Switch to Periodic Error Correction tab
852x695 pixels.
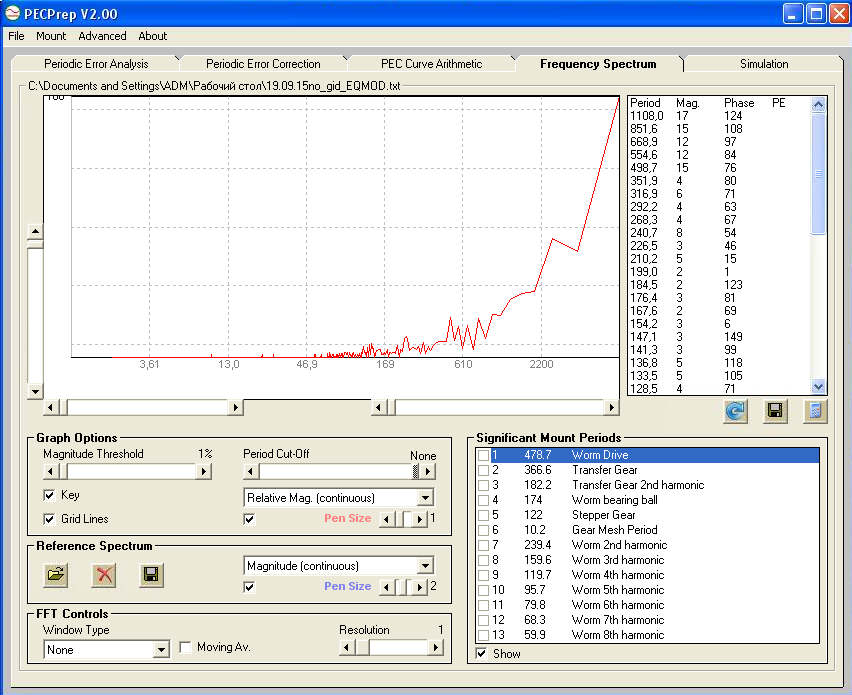(x=263, y=64)
